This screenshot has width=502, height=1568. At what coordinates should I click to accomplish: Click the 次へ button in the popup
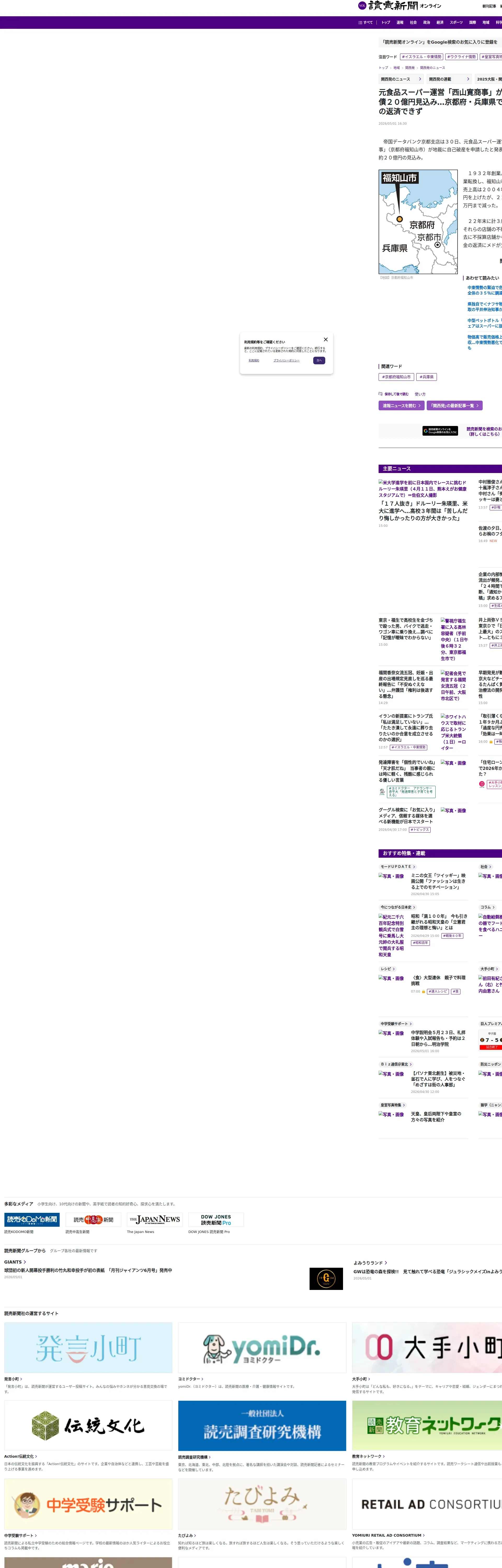pyautogui.click(x=319, y=360)
